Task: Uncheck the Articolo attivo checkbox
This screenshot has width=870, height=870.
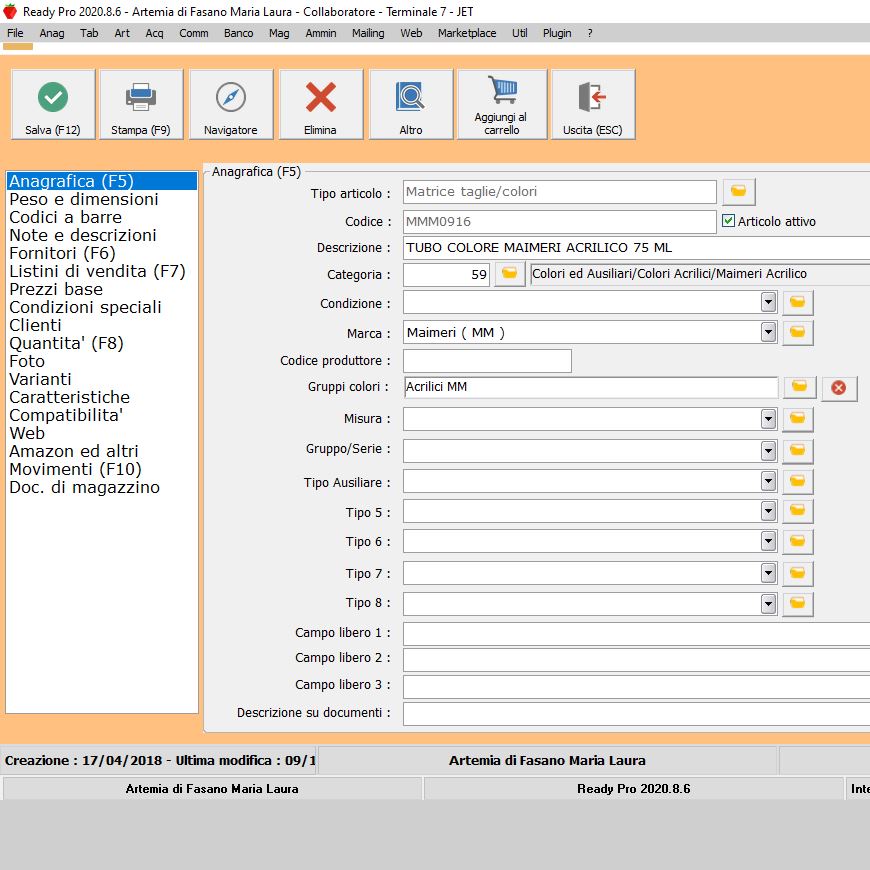Action: tap(728, 221)
